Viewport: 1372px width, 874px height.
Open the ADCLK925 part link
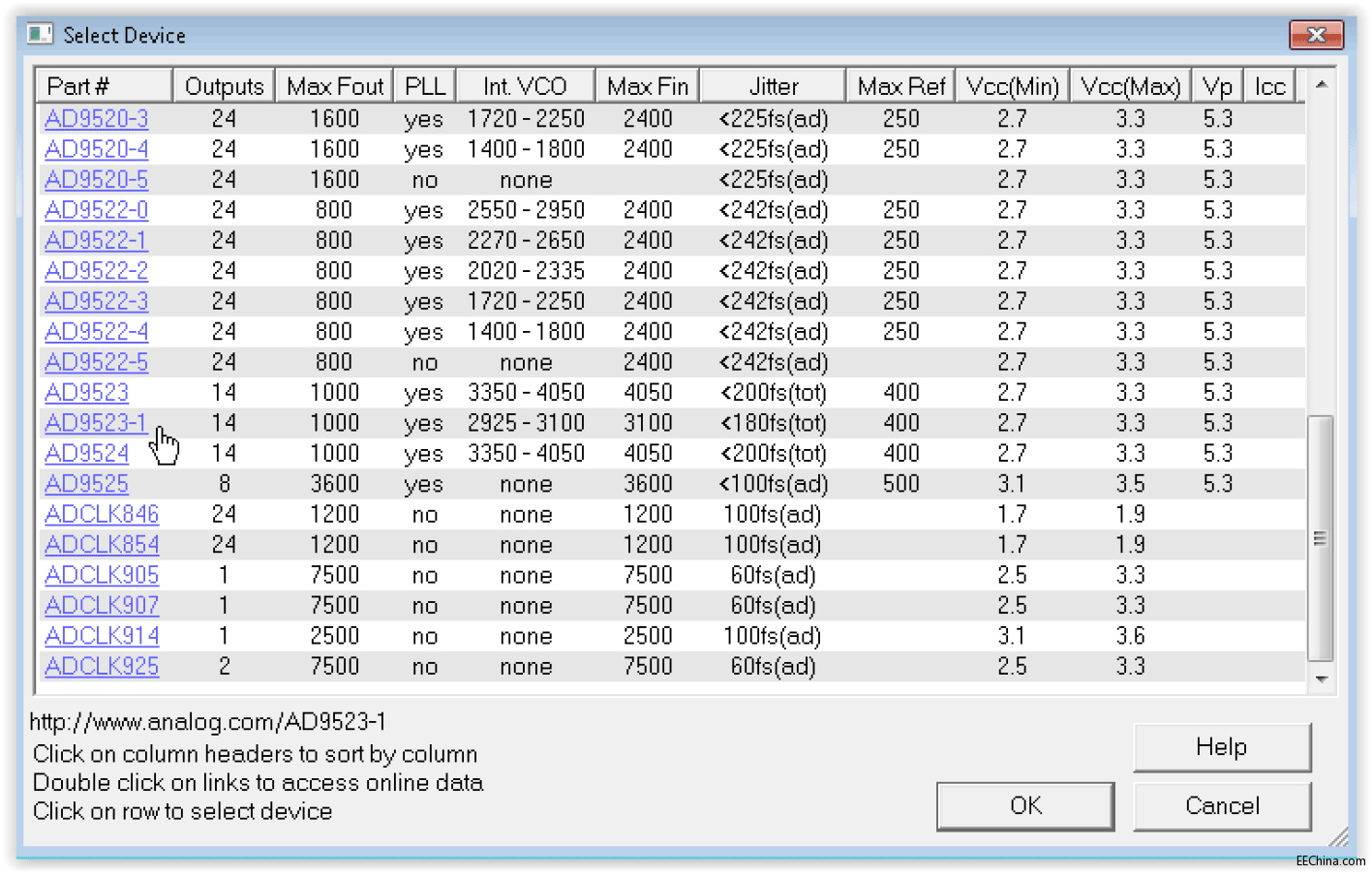click(x=102, y=666)
